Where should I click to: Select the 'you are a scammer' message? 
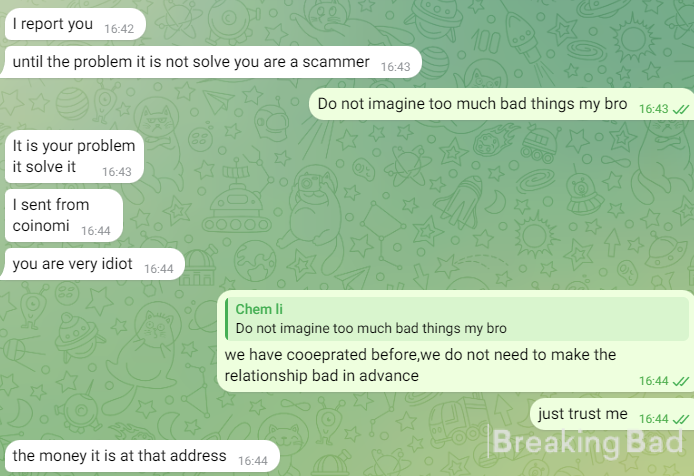pos(211,62)
